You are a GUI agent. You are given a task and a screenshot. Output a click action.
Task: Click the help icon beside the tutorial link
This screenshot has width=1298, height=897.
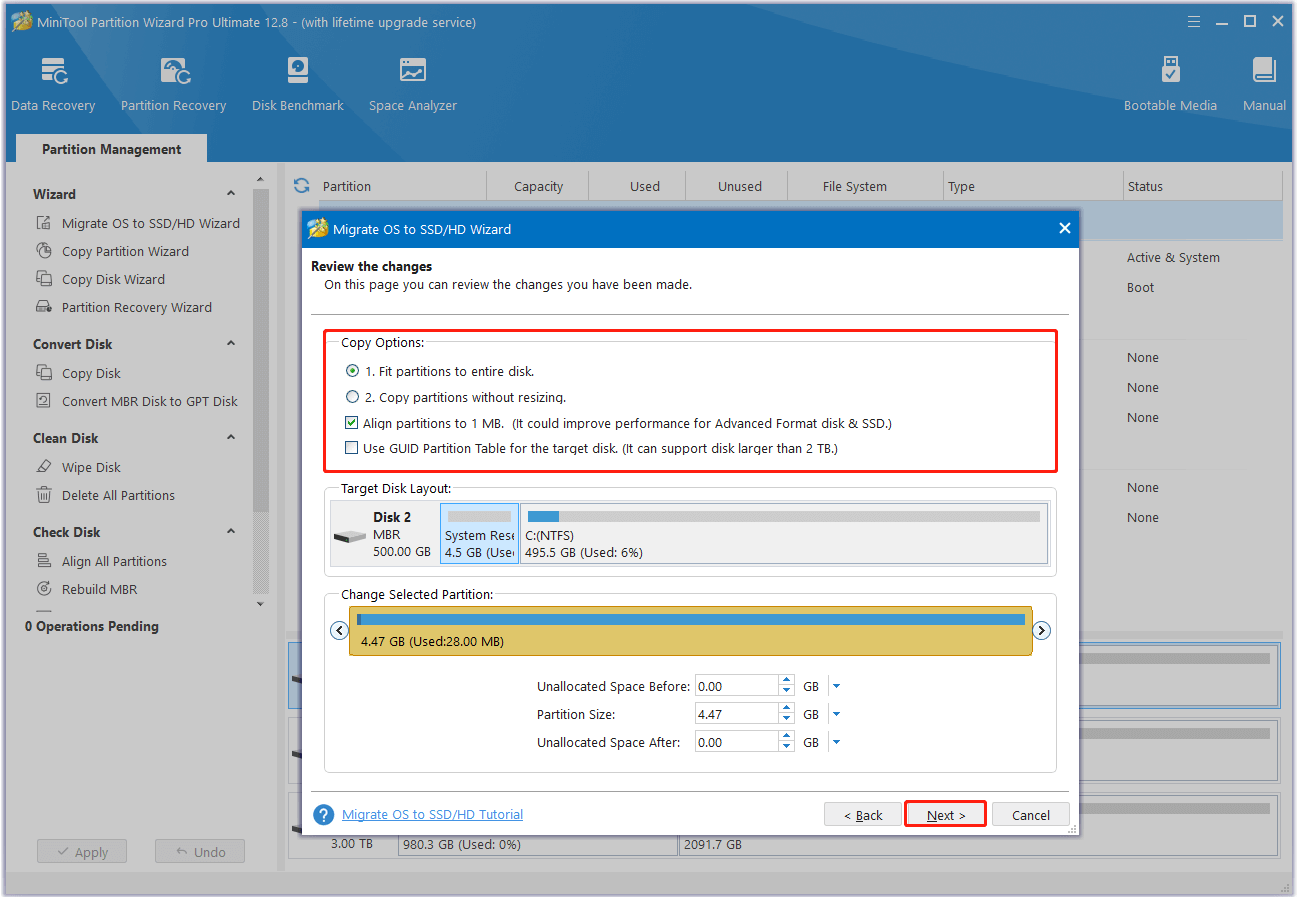click(324, 814)
